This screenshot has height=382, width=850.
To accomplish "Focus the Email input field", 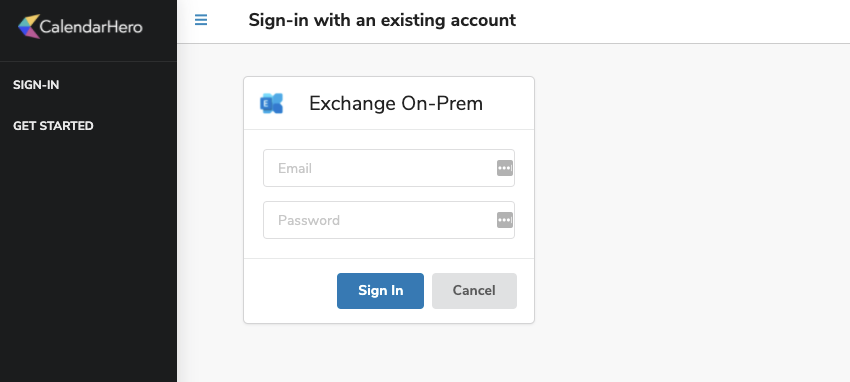I will pos(389,168).
